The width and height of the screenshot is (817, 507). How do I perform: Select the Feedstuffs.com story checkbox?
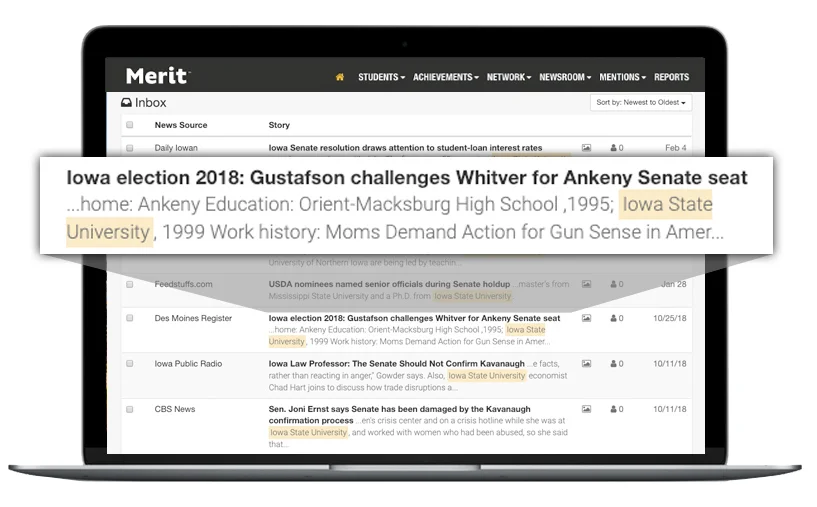click(x=130, y=285)
